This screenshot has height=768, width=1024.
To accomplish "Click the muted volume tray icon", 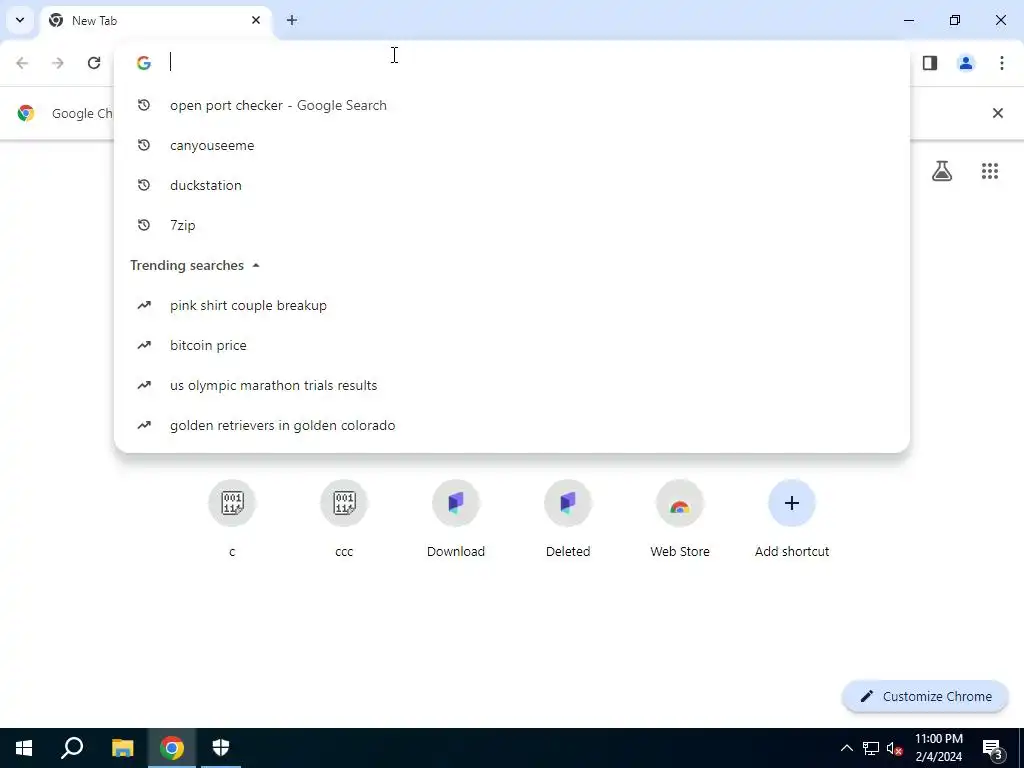I will (x=895, y=748).
